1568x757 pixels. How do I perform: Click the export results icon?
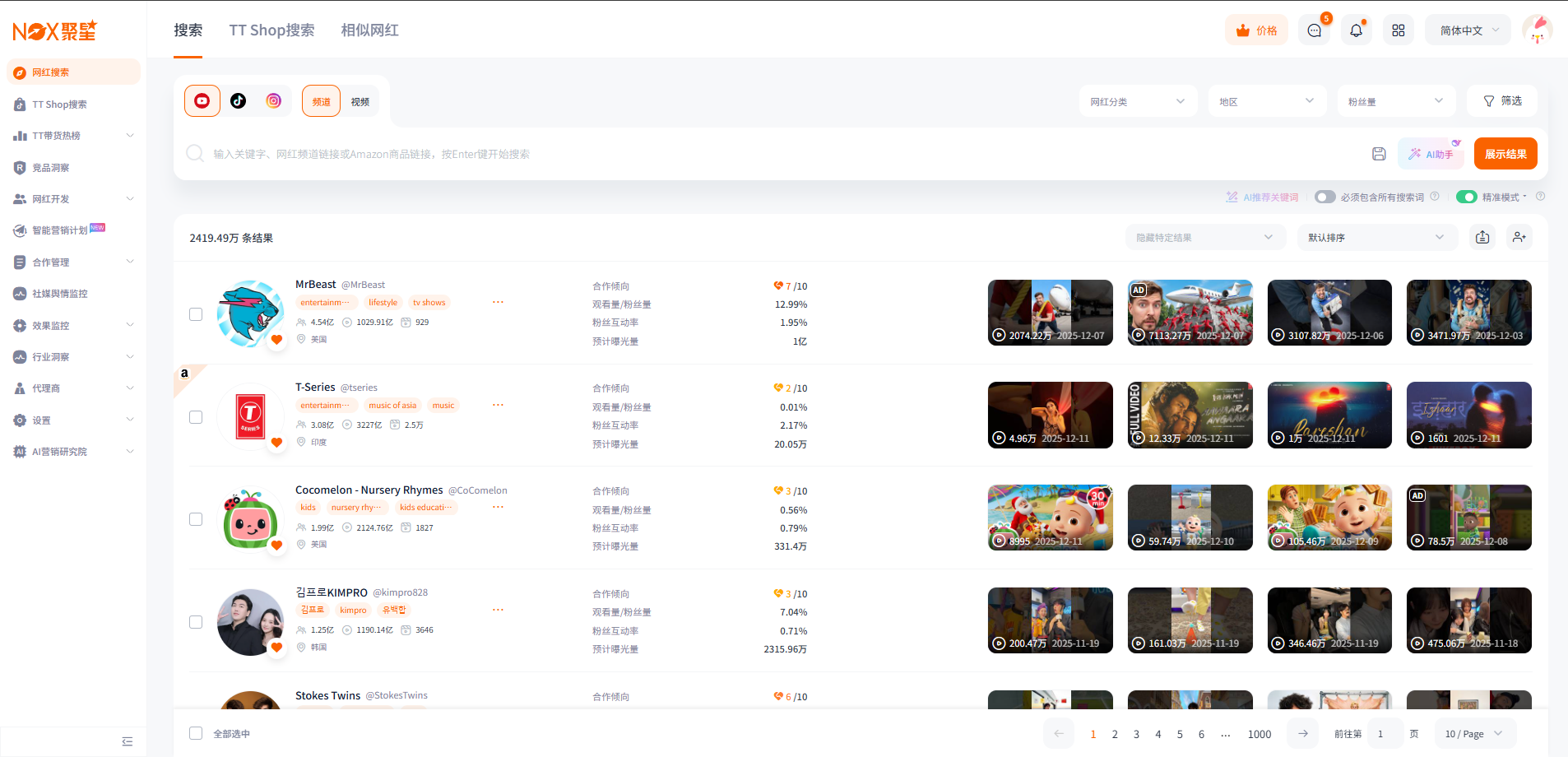[1482, 238]
